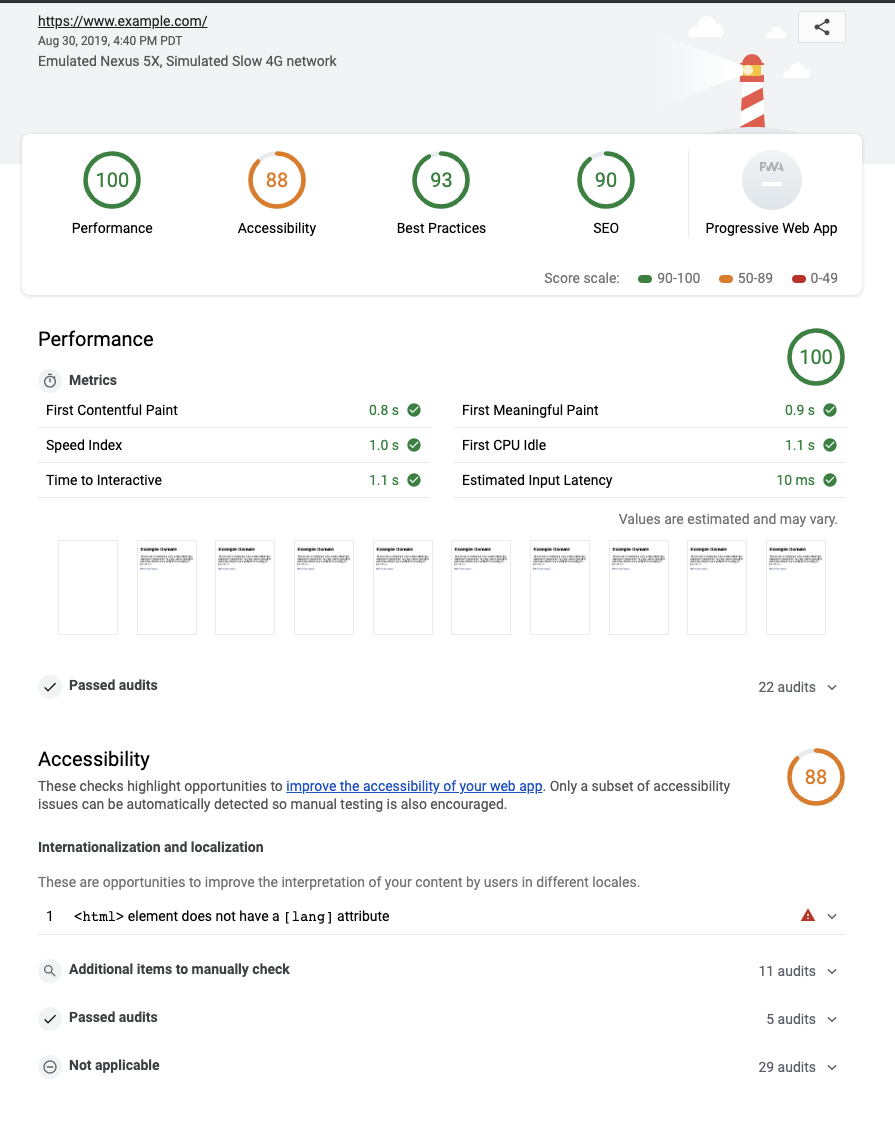Click the magnifier icon for manual checks
895x1128 pixels.
coord(50,970)
